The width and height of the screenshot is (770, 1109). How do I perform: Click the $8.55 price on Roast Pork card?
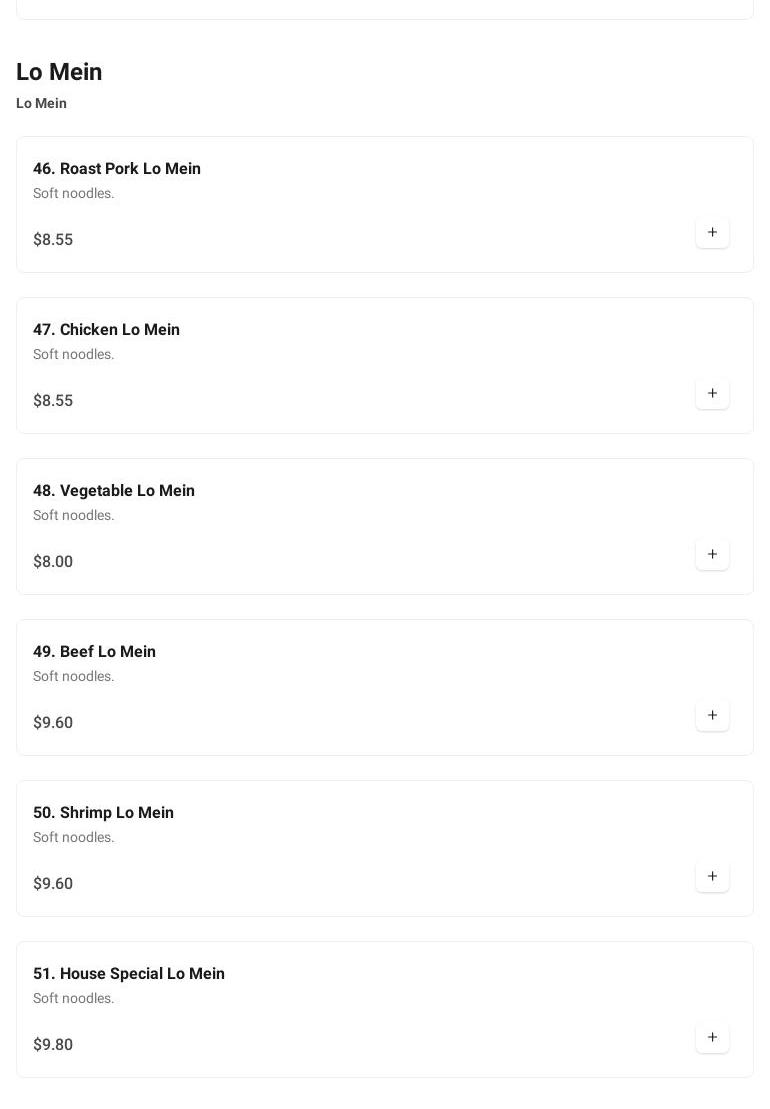53,240
